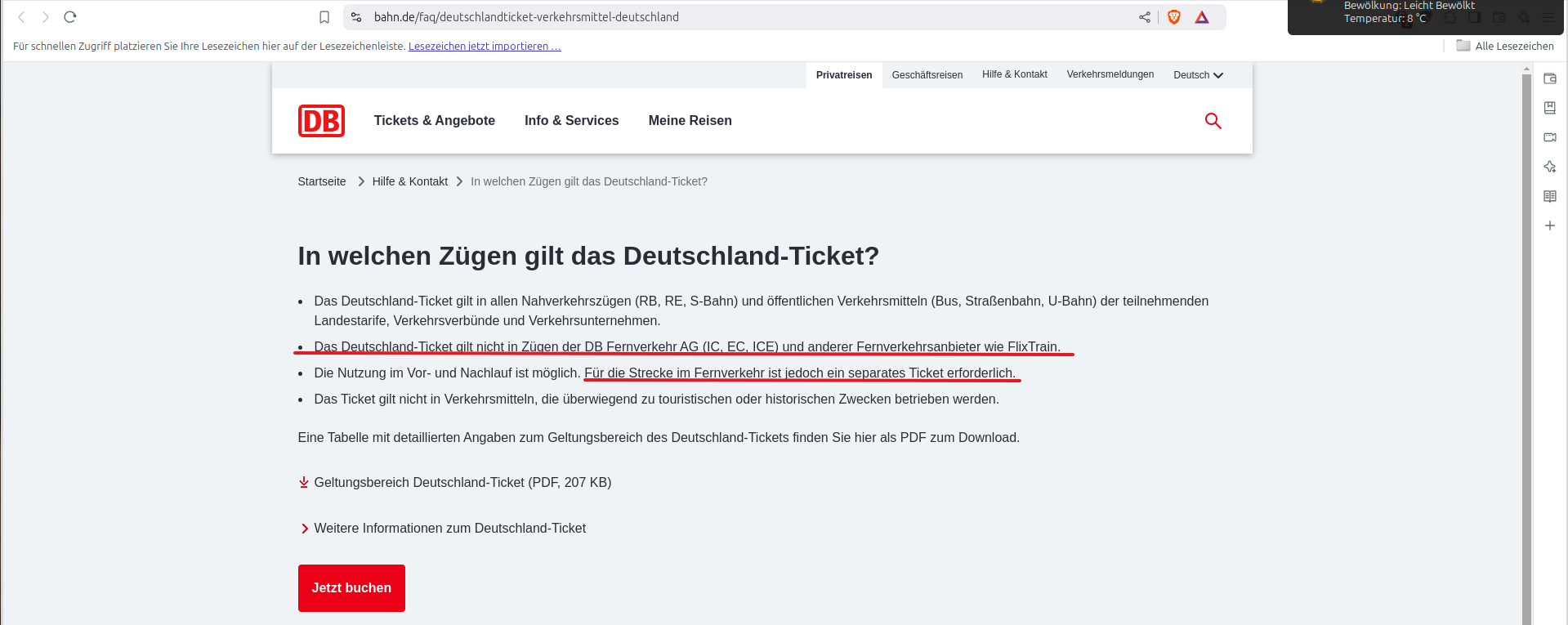
Task: Click bullet text mentioning FlixTrain
Action: click(687, 347)
